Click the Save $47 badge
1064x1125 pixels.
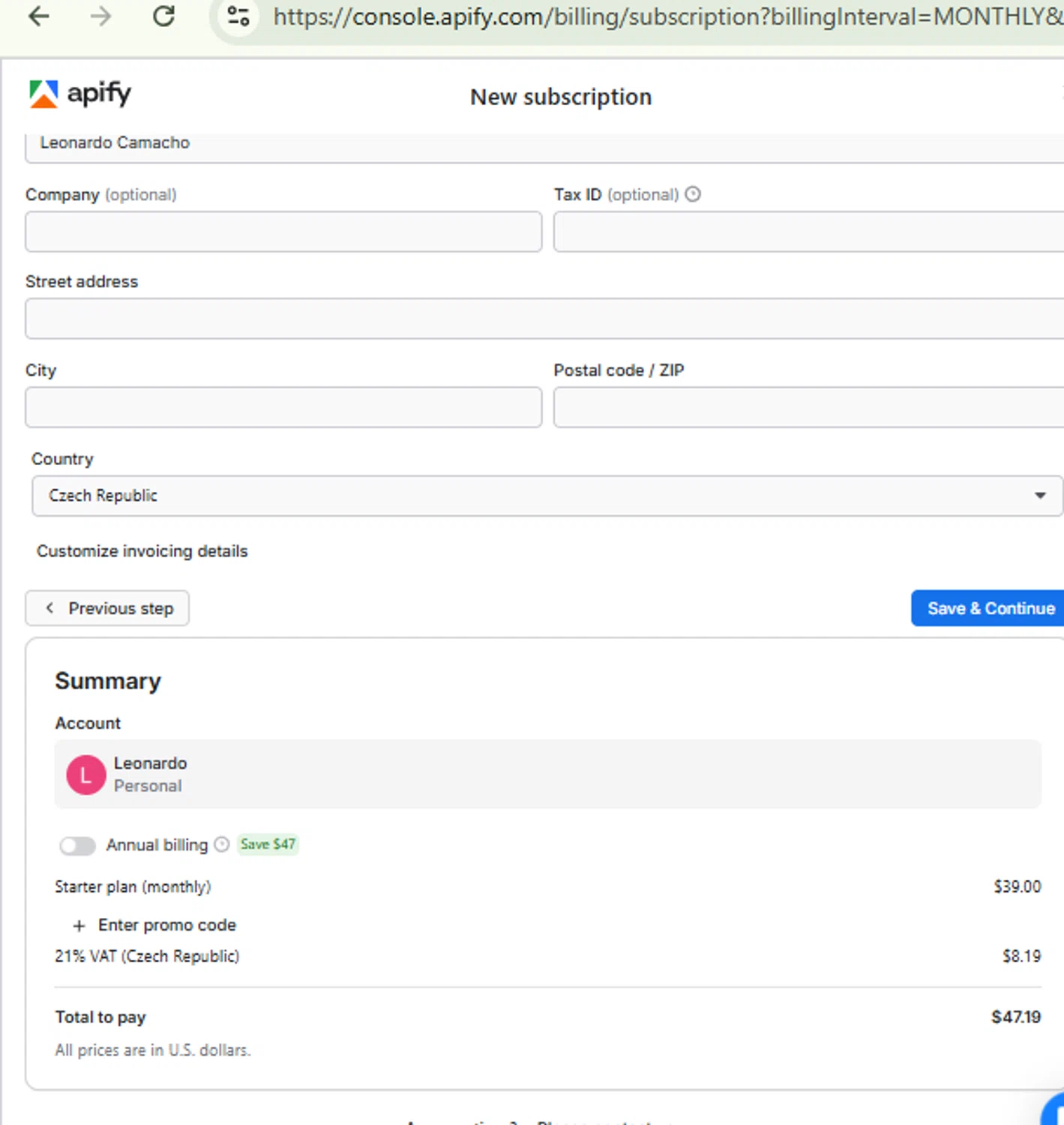tap(268, 844)
